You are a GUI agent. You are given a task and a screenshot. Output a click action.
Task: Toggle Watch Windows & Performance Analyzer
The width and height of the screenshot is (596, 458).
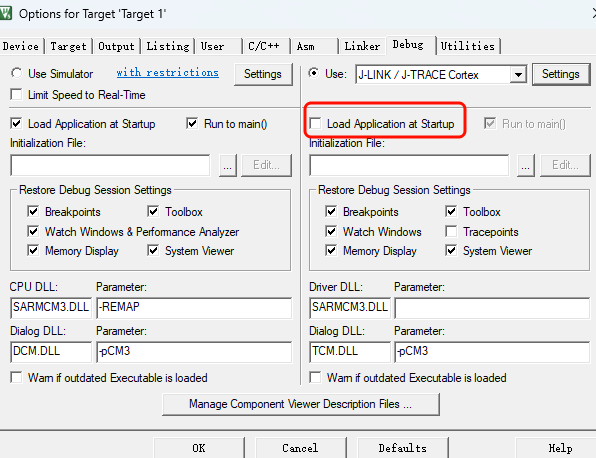tap(33, 231)
